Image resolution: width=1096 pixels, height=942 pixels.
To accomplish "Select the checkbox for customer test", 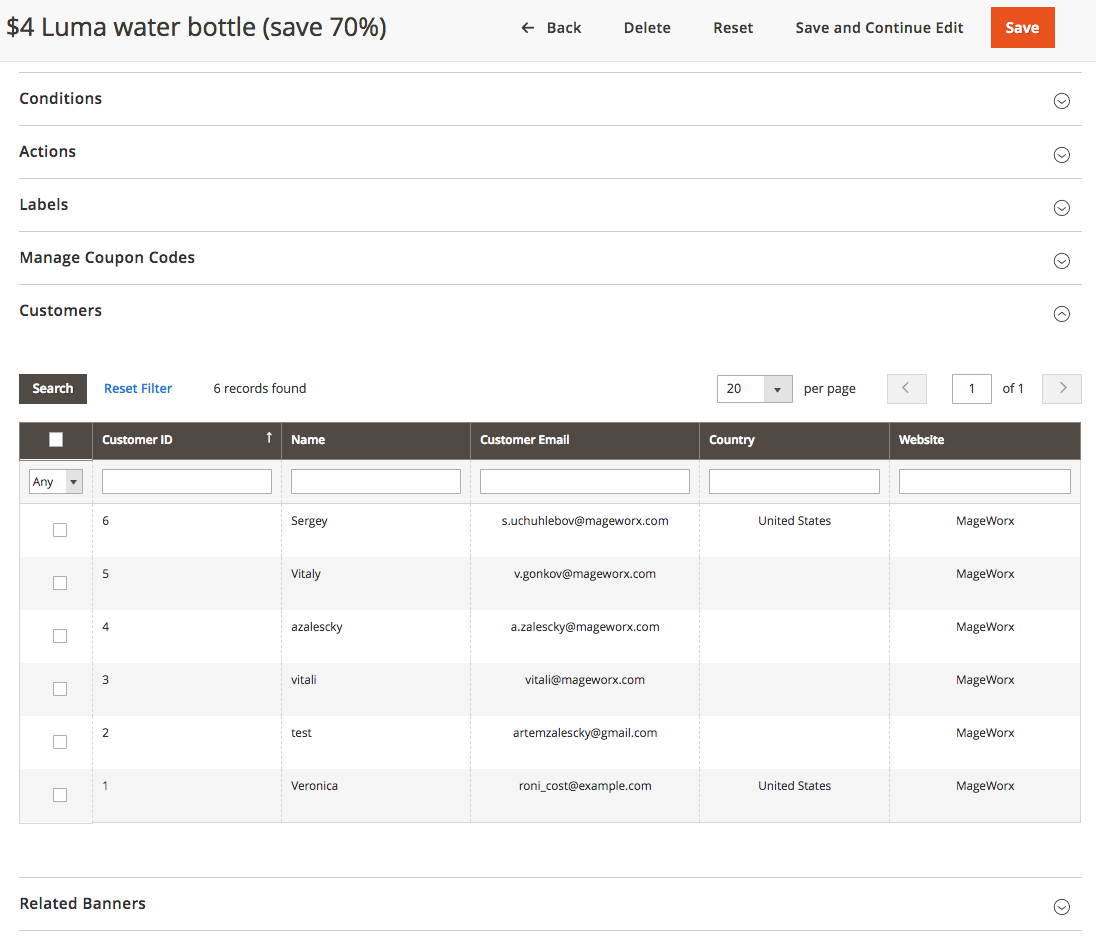I will 60,742.
